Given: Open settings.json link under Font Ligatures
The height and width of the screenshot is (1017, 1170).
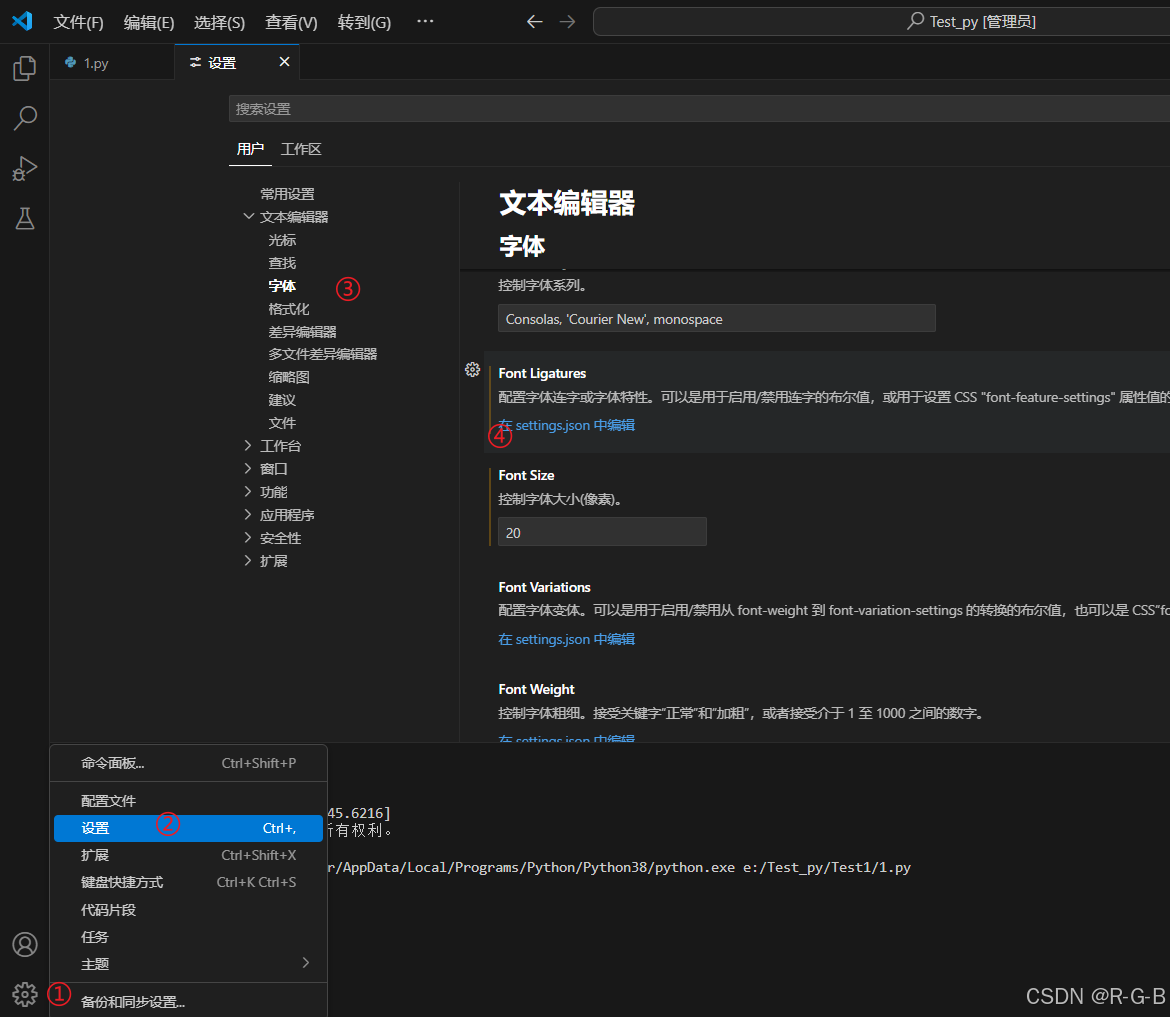Looking at the screenshot, I should click(566, 425).
